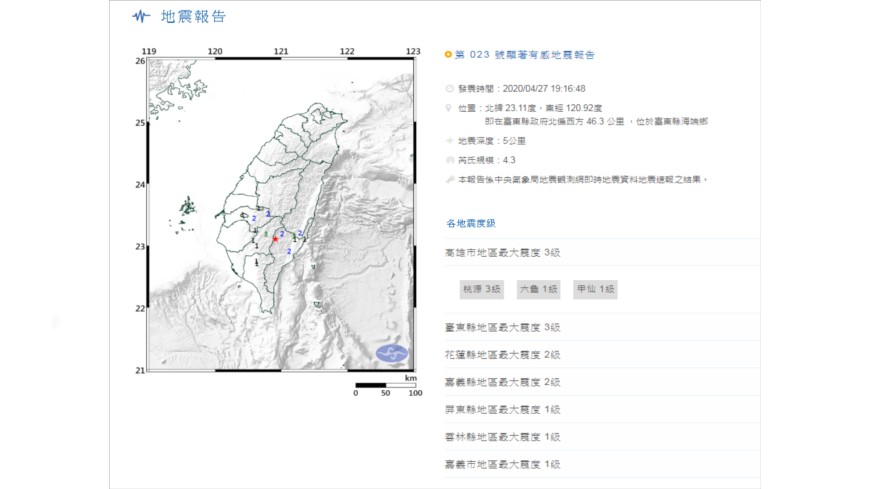870x489 pixels.
Task: Expand the 嘉義縣地區最大震度 2級 row
Action: [502, 382]
